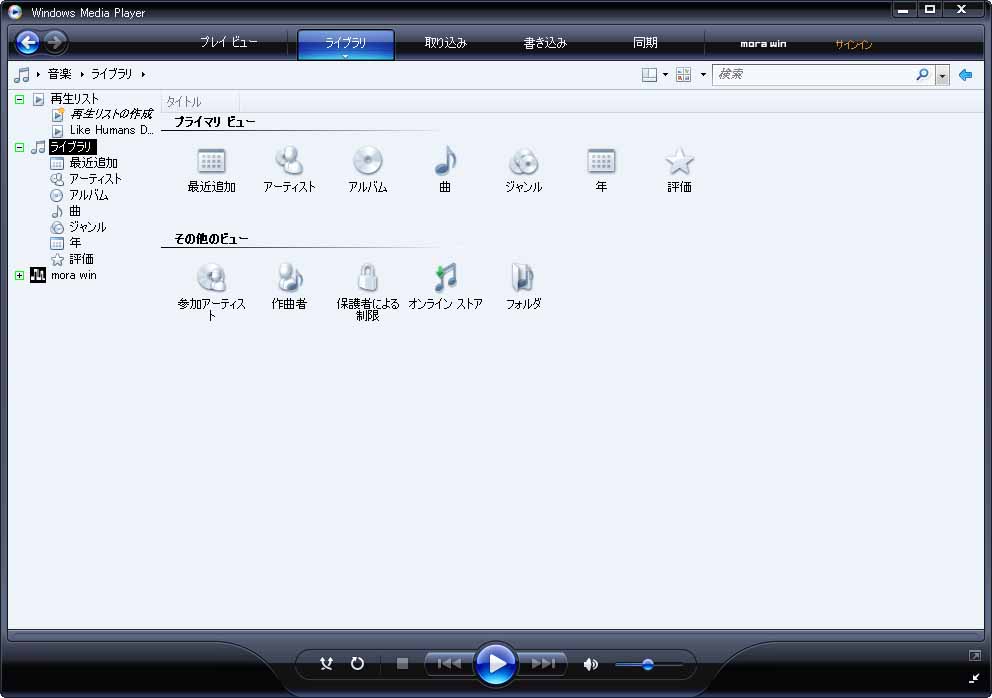Select 評価 in the library tree
The width and height of the screenshot is (992, 698).
[81, 259]
